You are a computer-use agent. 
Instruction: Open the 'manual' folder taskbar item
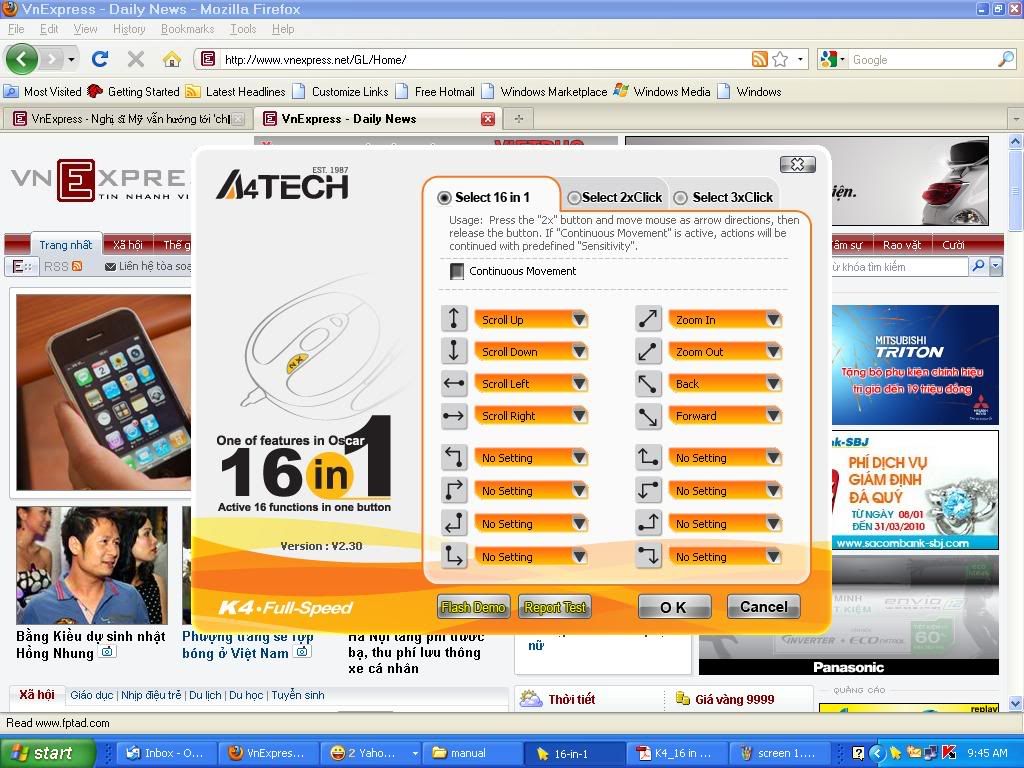pos(472,753)
